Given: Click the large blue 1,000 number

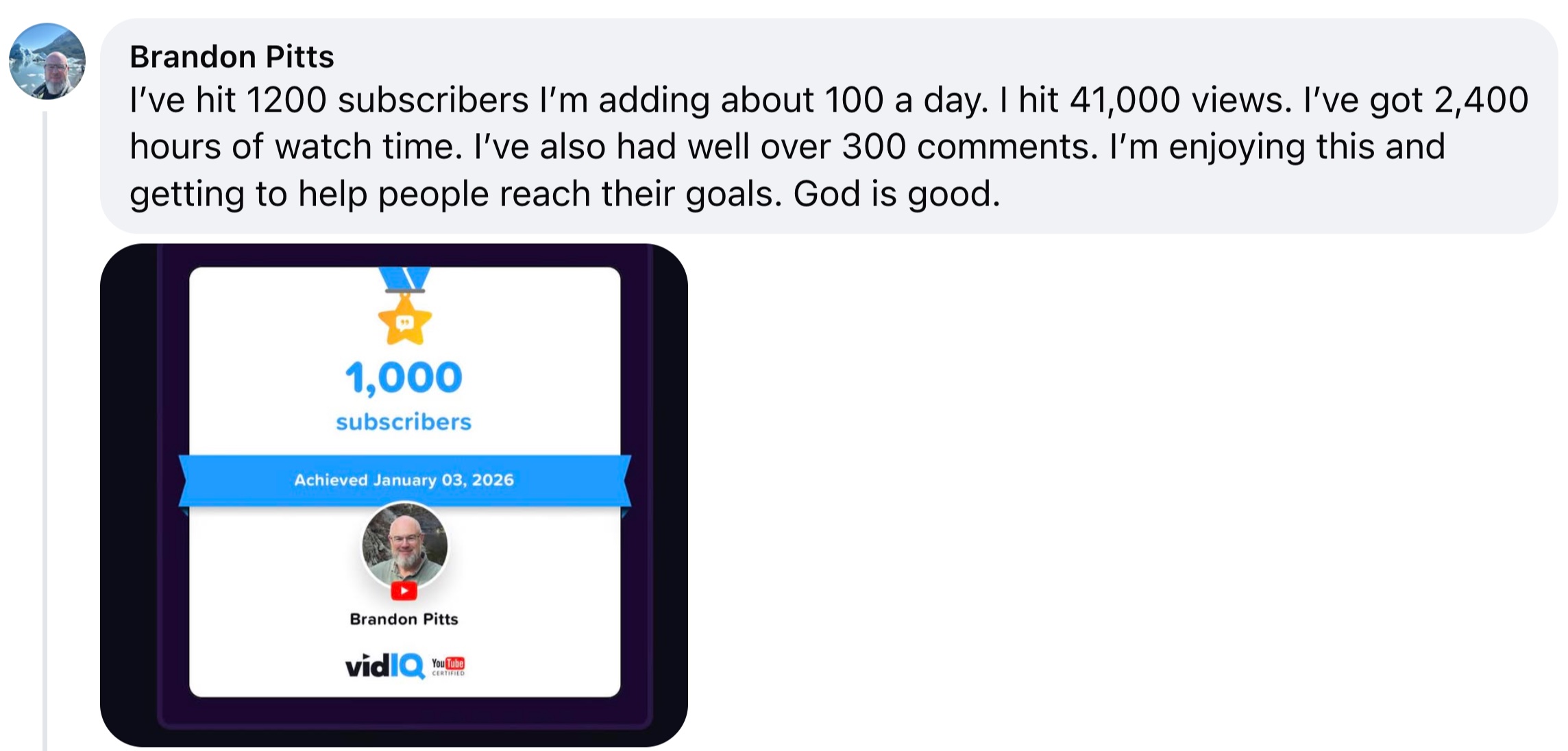Looking at the screenshot, I should point(404,377).
